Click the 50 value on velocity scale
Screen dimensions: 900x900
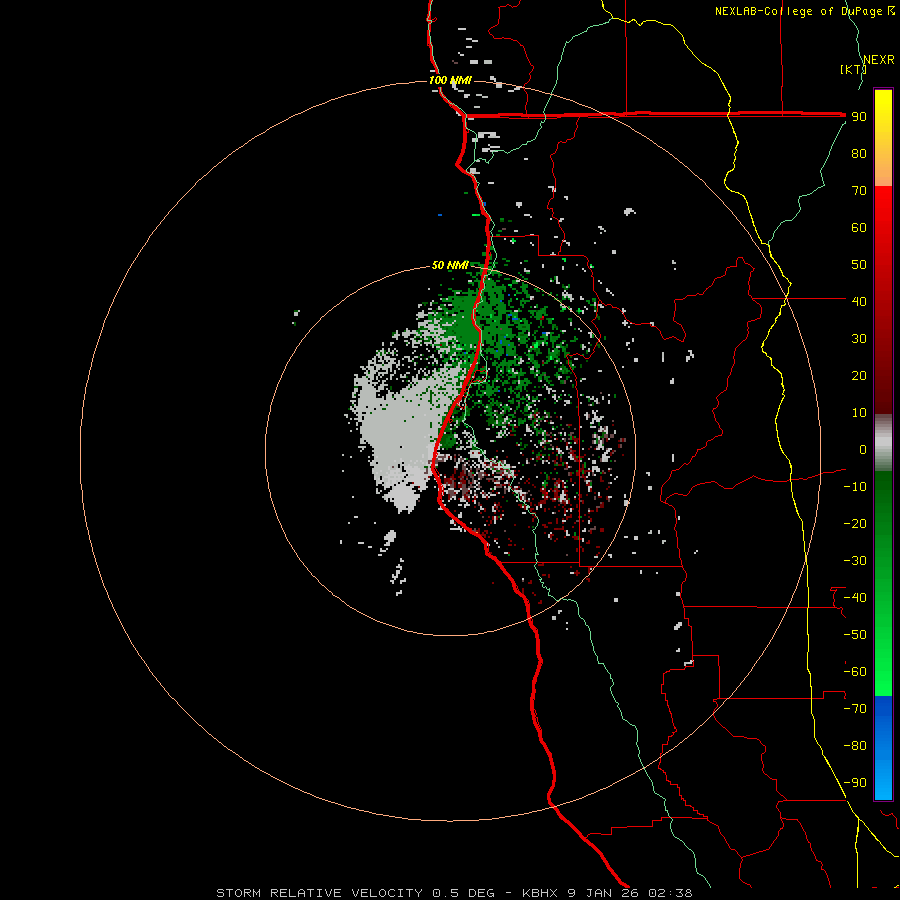859,265
